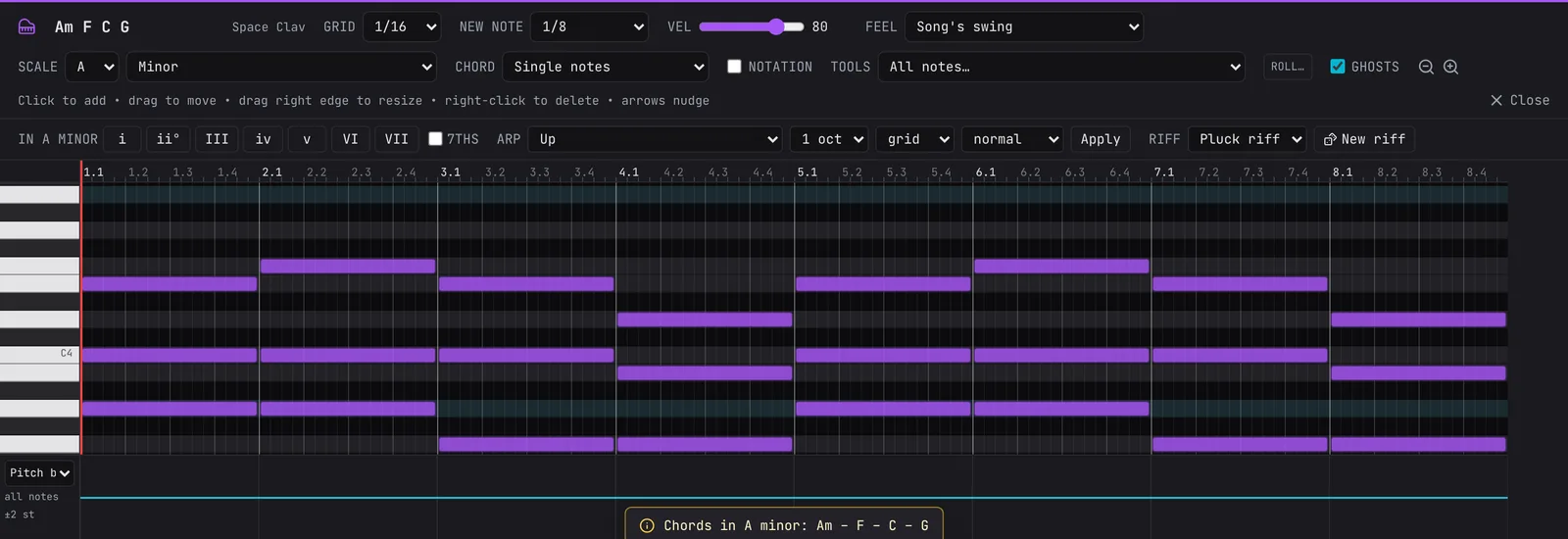Open the 1 oct range dropdown
The width and height of the screenshot is (1568, 539).
(x=829, y=139)
